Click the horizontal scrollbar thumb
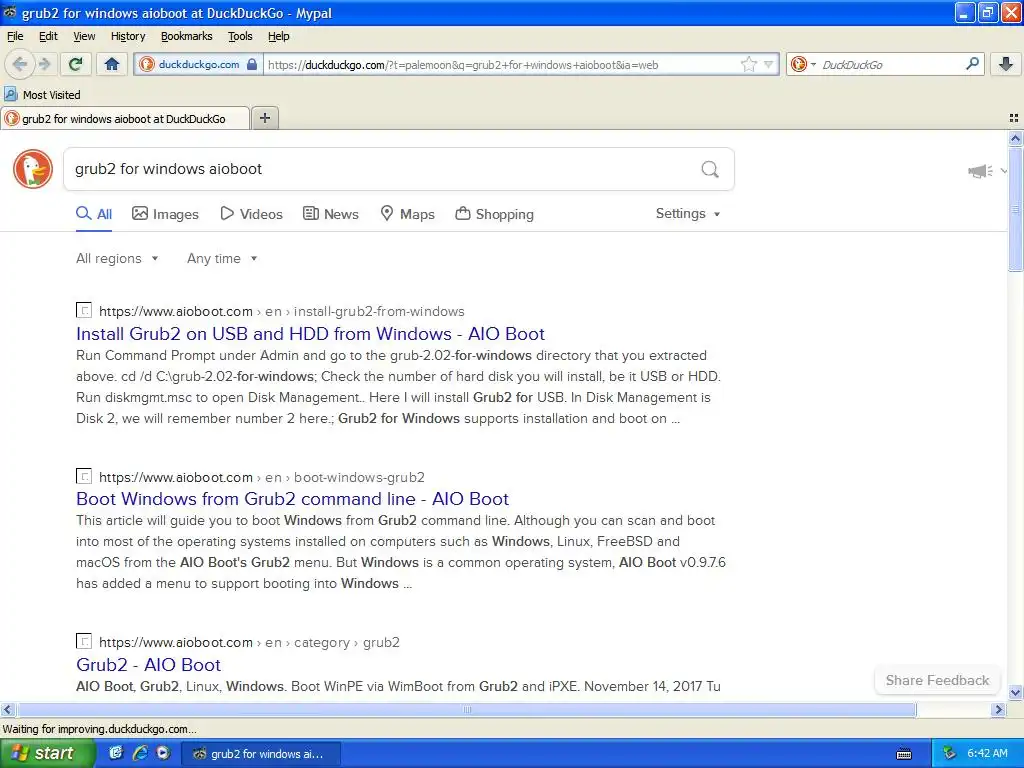The height and width of the screenshot is (768, 1024). coord(466,710)
